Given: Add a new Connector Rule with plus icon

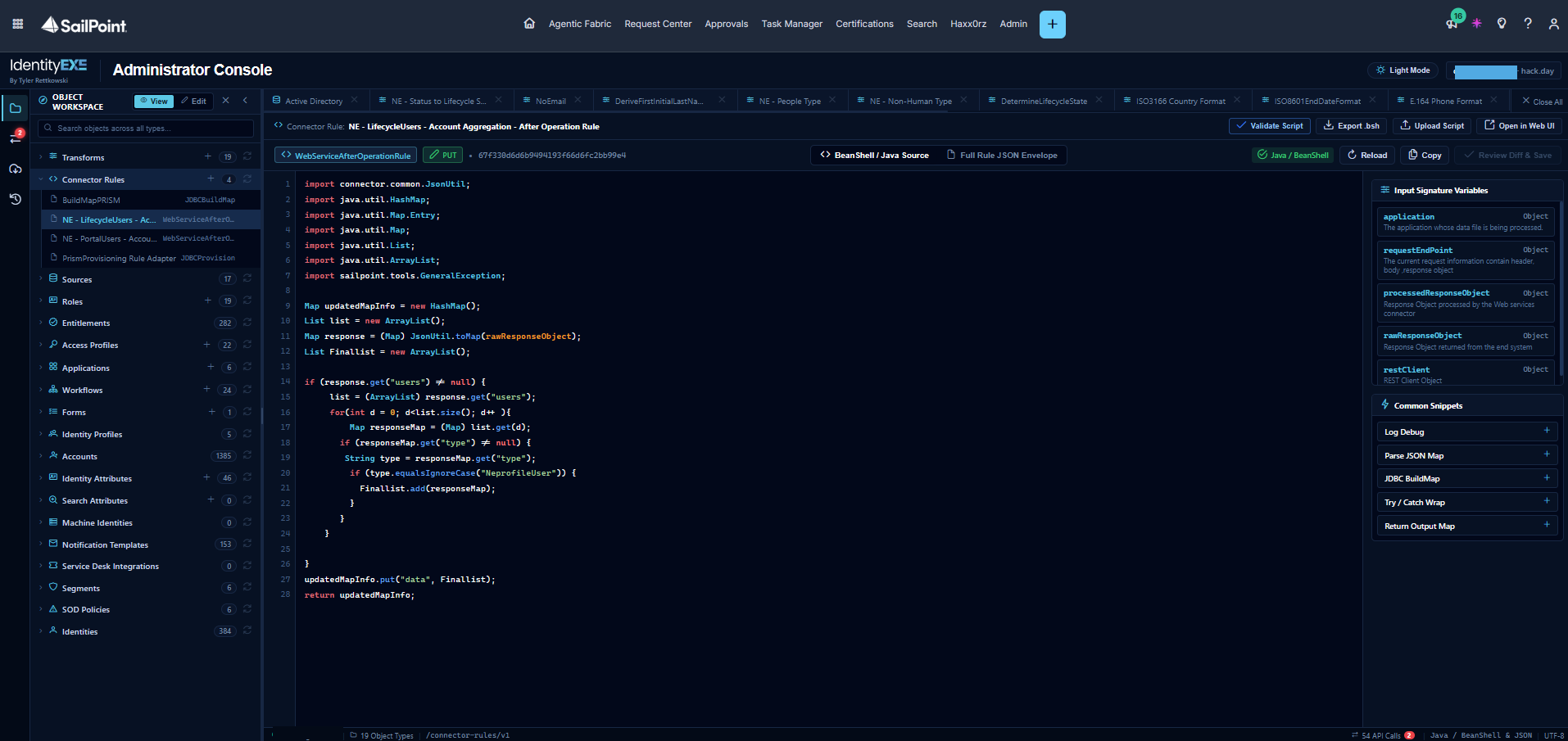Looking at the screenshot, I should click(x=211, y=178).
